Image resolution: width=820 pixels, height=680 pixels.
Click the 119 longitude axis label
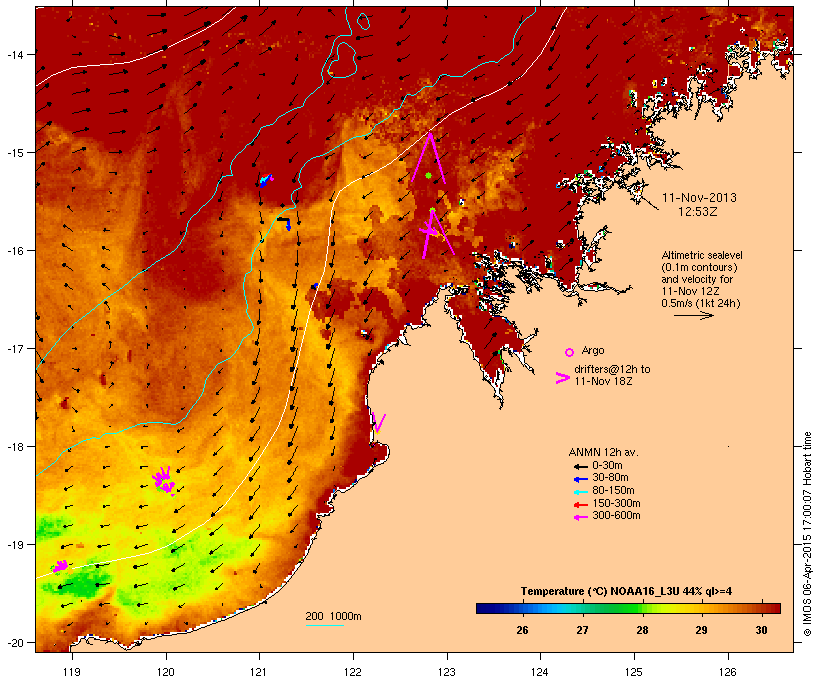pos(72,672)
